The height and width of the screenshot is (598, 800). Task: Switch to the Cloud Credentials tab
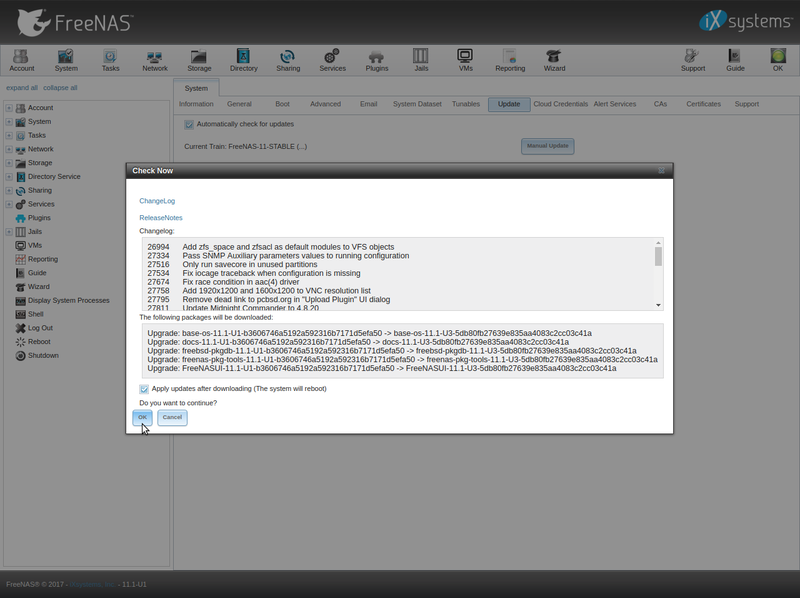pyautogui.click(x=560, y=104)
